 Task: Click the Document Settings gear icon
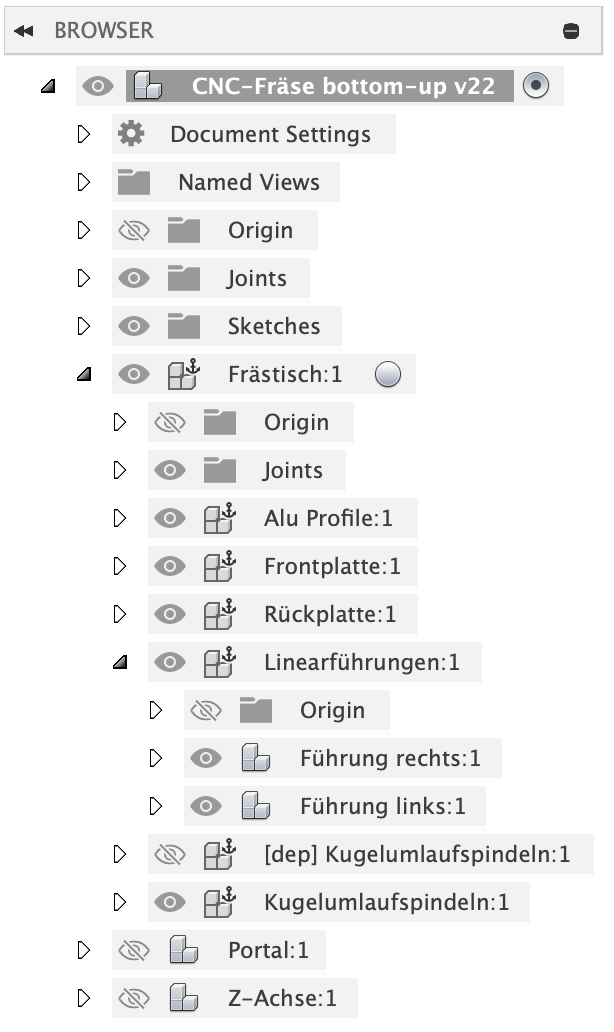130,134
